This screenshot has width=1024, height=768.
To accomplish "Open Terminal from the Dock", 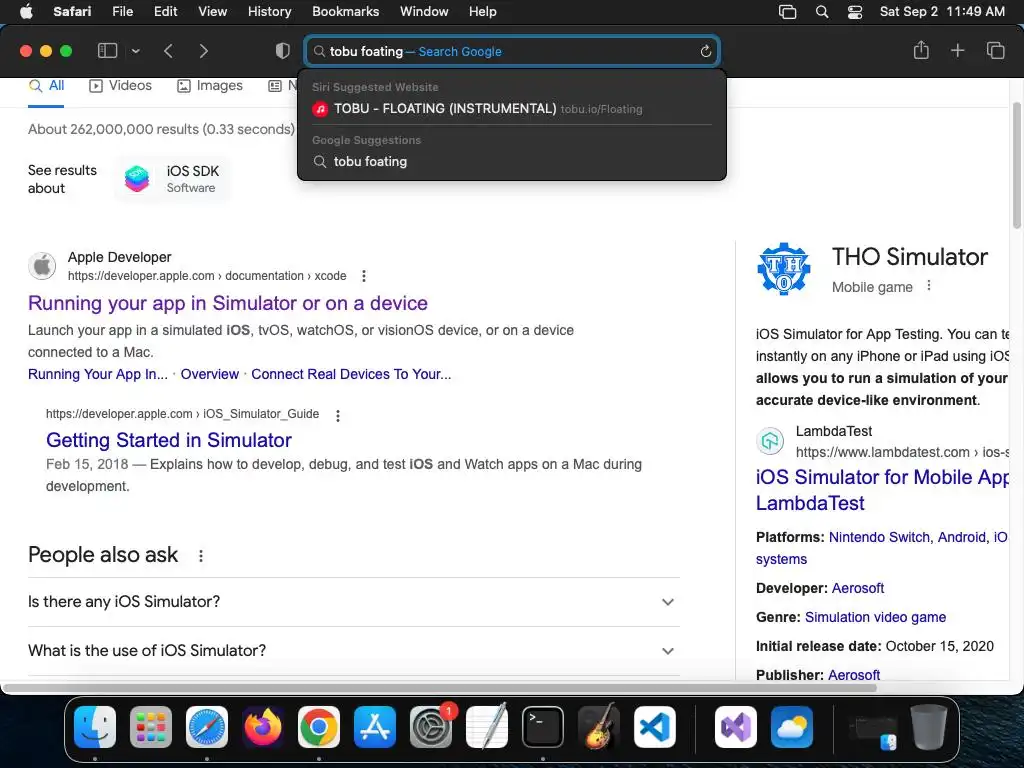I will pos(543,727).
